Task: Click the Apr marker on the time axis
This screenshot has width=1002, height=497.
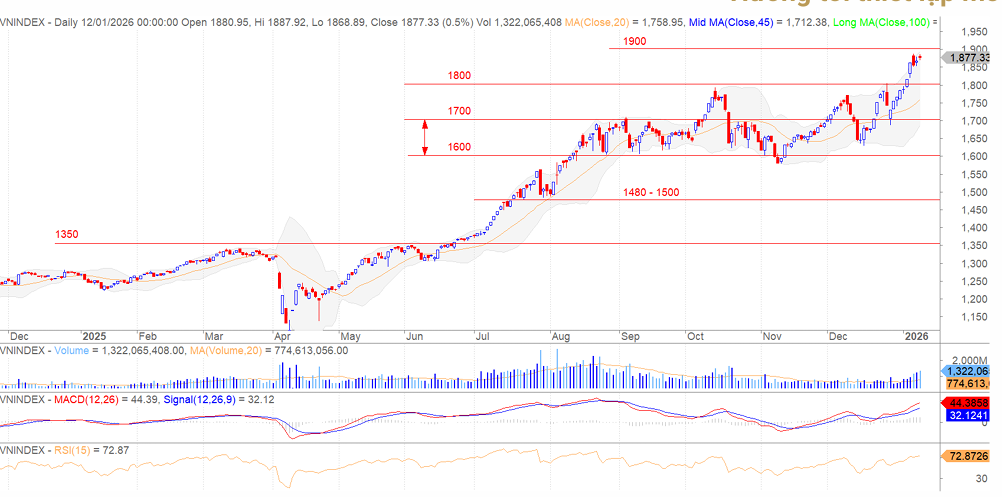Action: pos(279,337)
